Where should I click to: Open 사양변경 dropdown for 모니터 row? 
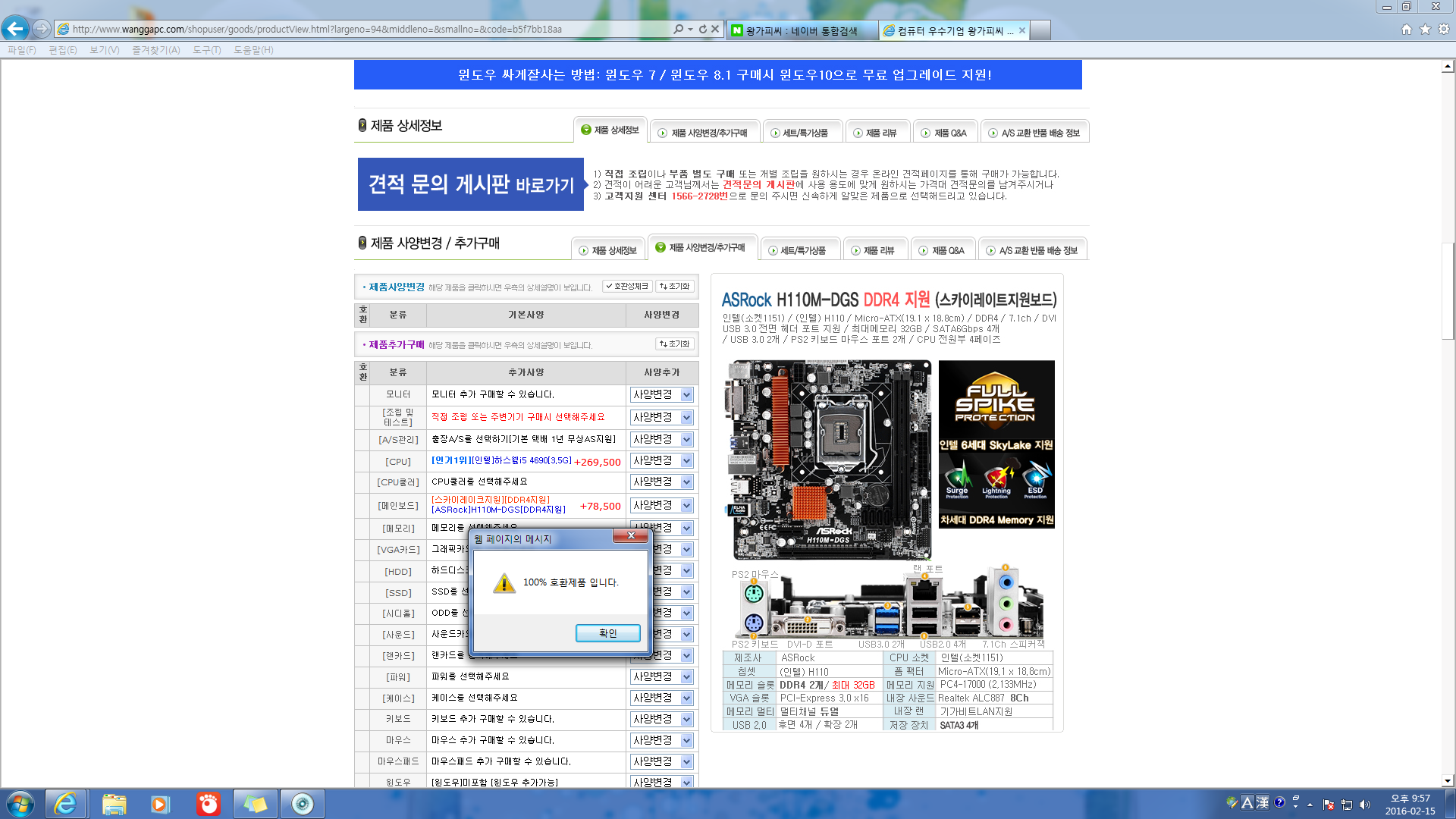(662, 394)
